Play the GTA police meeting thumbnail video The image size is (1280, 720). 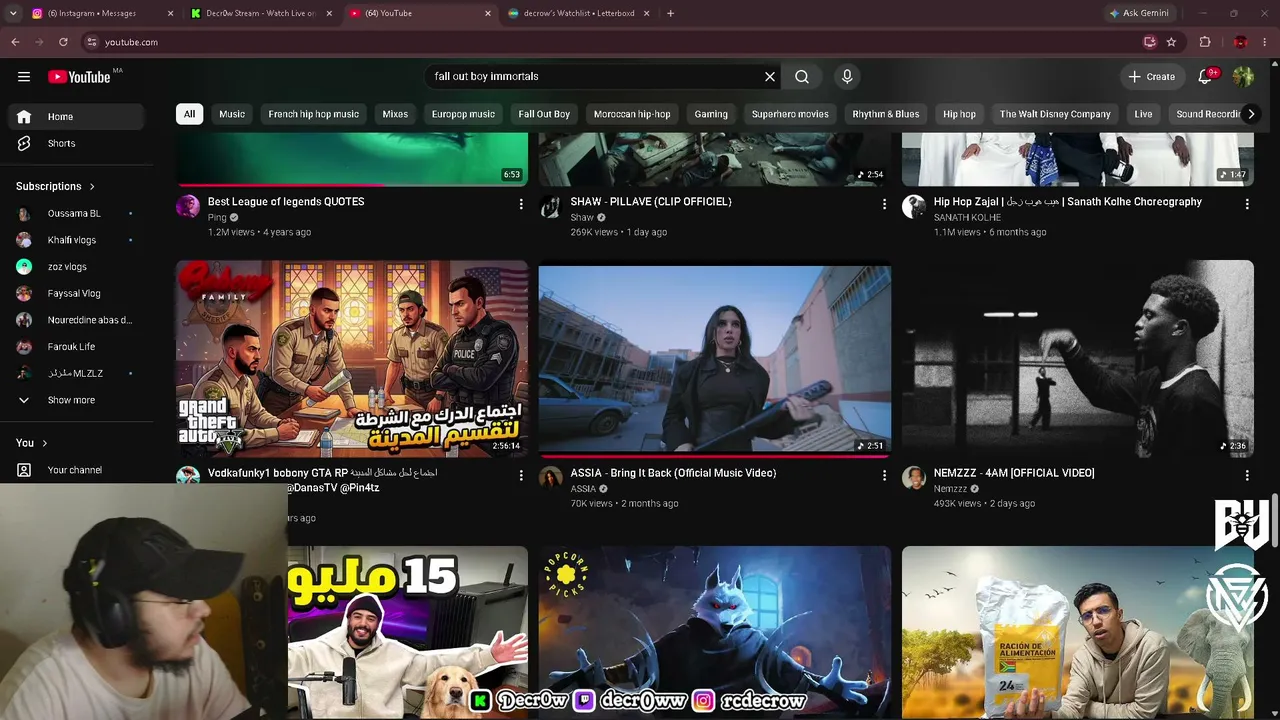point(352,359)
